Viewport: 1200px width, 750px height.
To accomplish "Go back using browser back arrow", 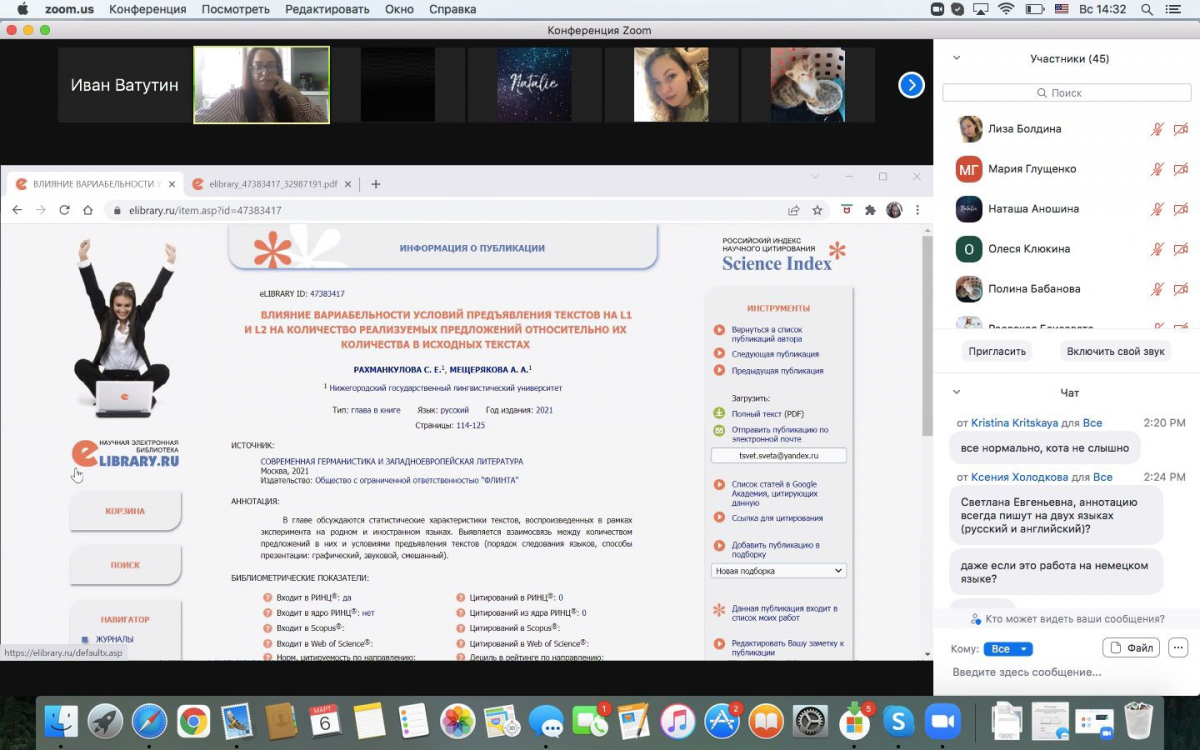I will (17, 210).
